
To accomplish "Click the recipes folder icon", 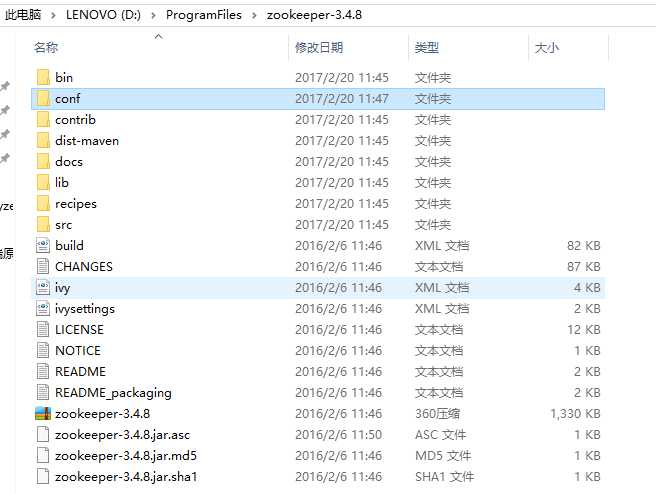I will 43,203.
